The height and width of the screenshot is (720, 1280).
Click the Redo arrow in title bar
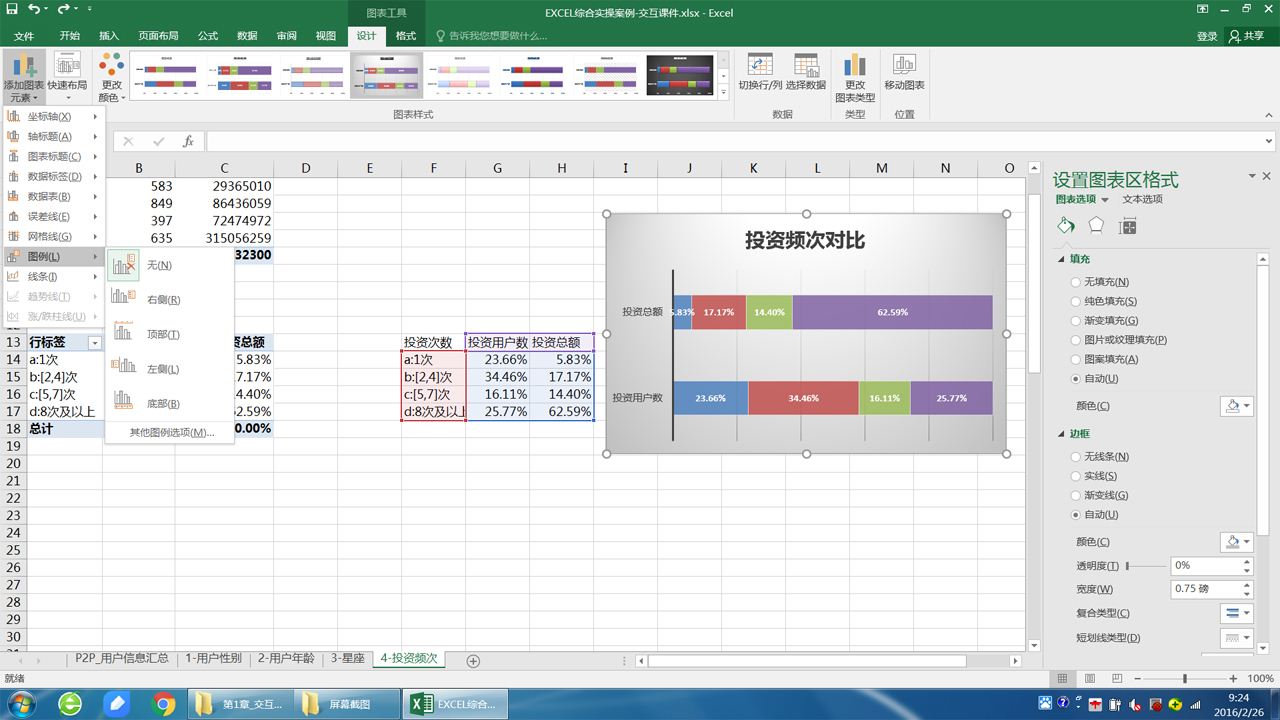(64, 10)
